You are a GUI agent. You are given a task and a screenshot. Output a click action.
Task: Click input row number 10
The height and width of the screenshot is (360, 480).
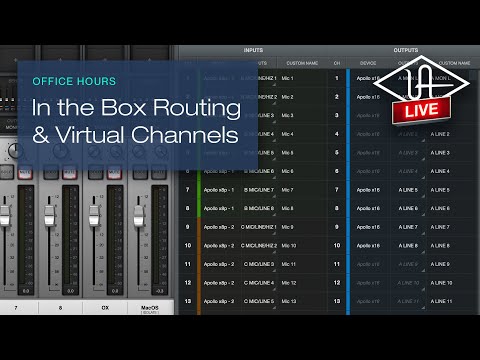(x=188, y=246)
